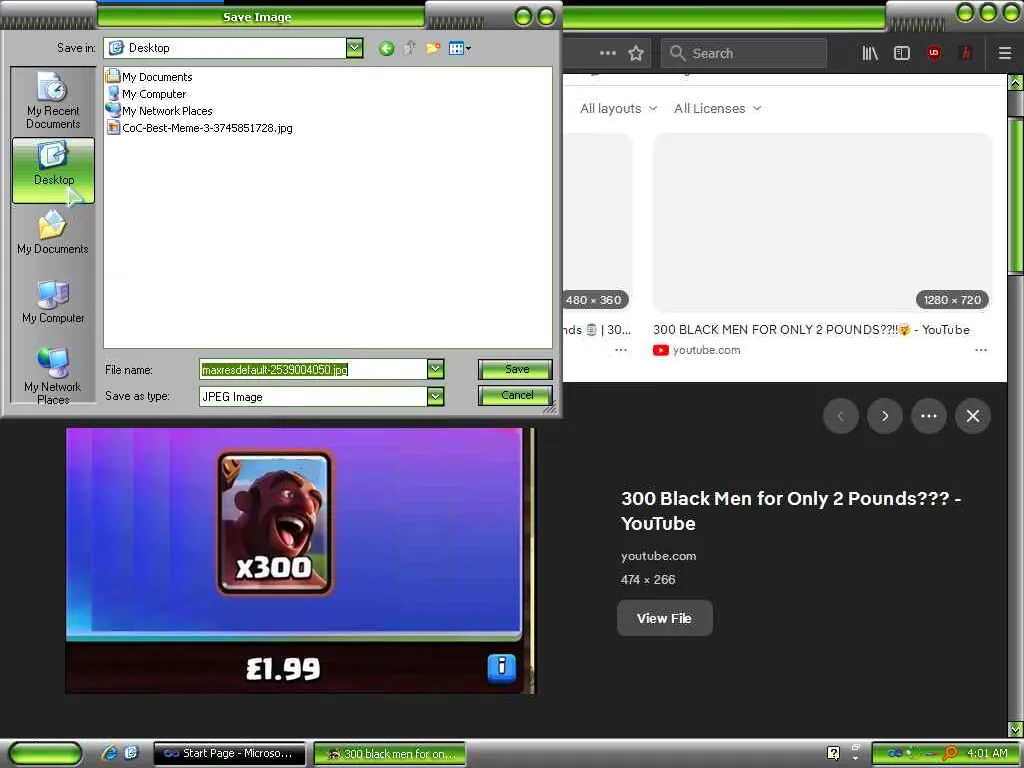The image size is (1024, 768).
Task: Click the orange magnifier tray icon
Action: (950, 753)
